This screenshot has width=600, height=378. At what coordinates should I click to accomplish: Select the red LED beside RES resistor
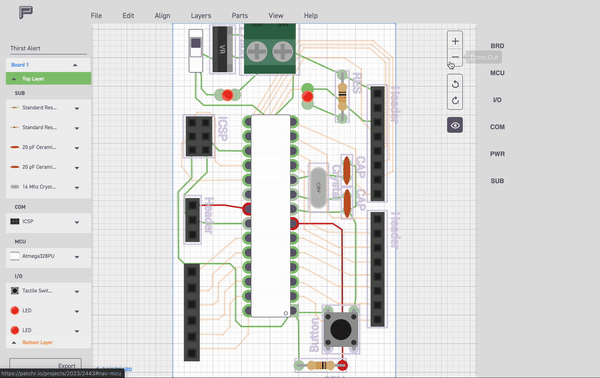click(x=307, y=96)
